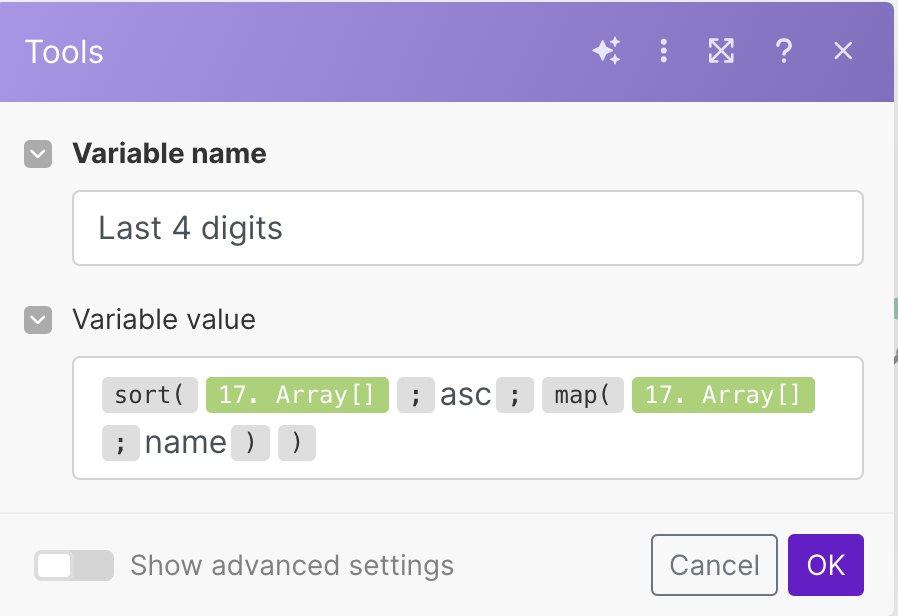Open help via the question mark icon

783,51
